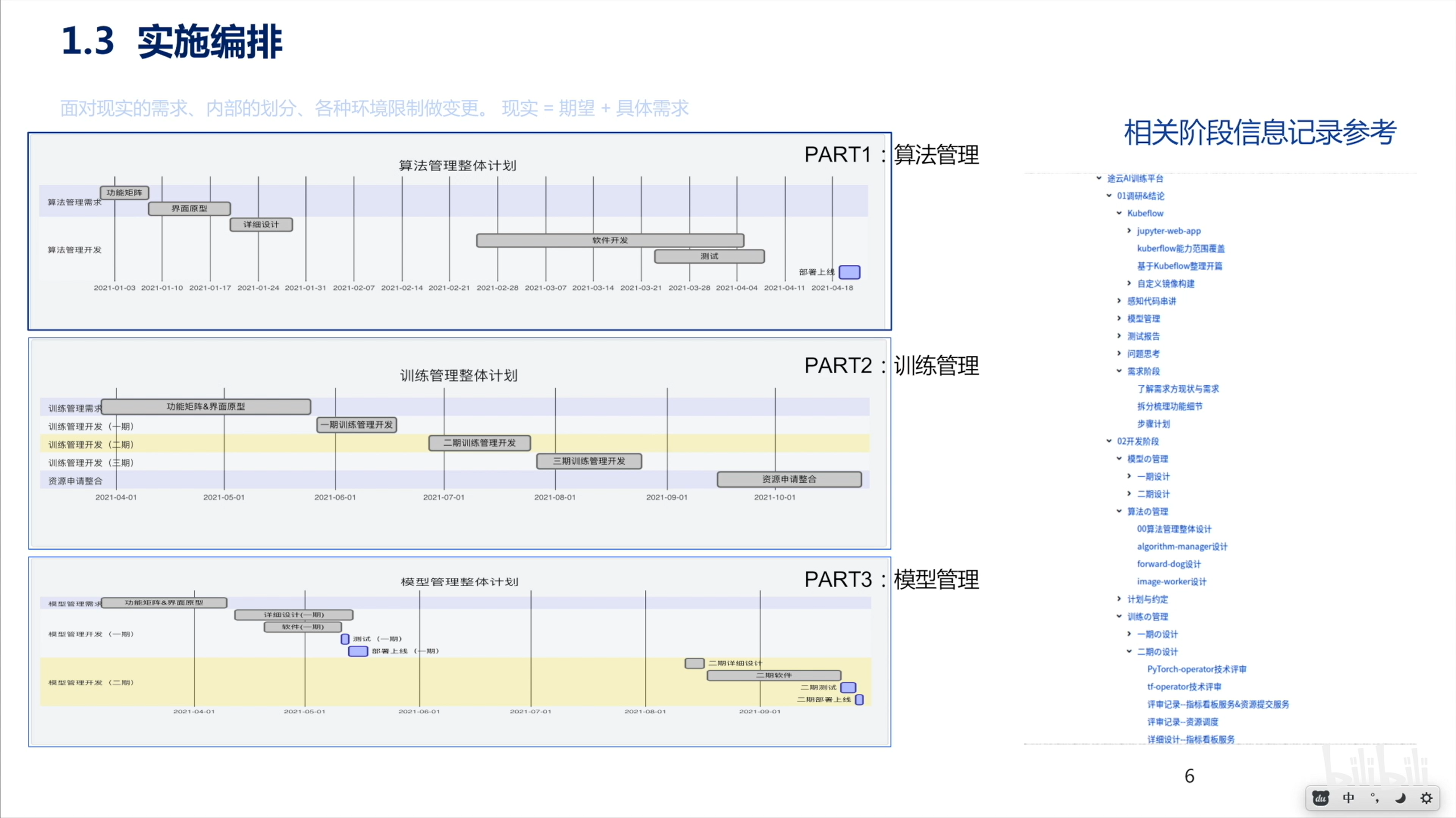The image size is (1456, 818).
Task: Open algorithm-manager设计 page link
Action: click(1182, 546)
